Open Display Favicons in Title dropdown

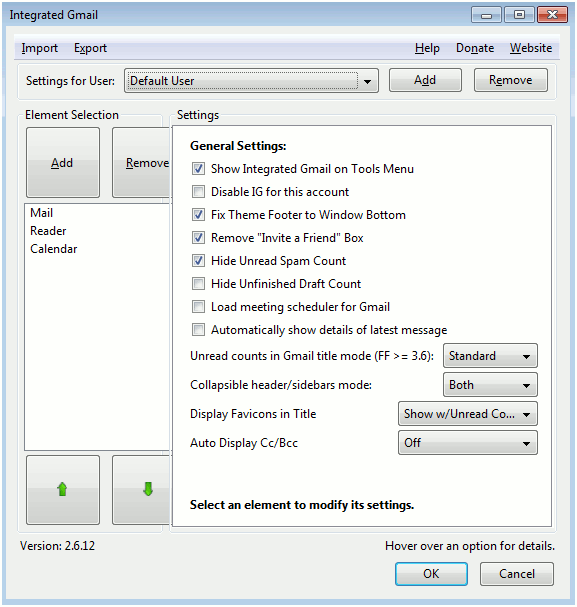pyautogui.click(x=467, y=414)
